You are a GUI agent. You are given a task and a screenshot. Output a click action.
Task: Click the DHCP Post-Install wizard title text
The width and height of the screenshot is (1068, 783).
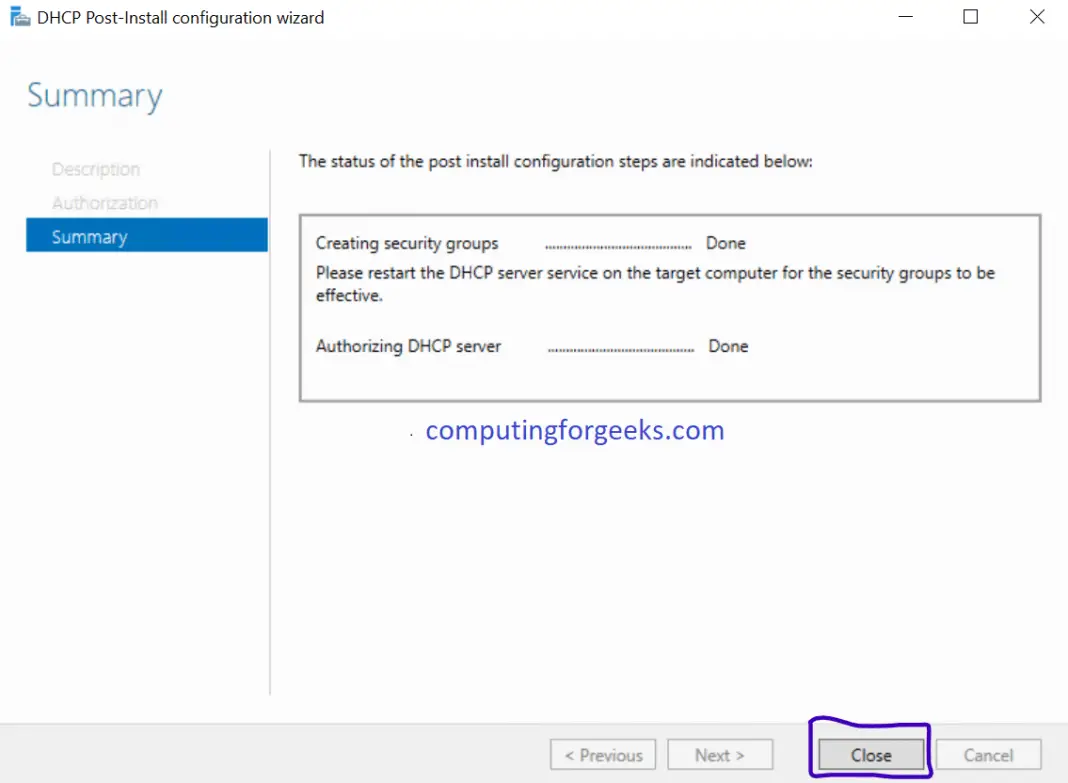pyautogui.click(x=180, y=17)
